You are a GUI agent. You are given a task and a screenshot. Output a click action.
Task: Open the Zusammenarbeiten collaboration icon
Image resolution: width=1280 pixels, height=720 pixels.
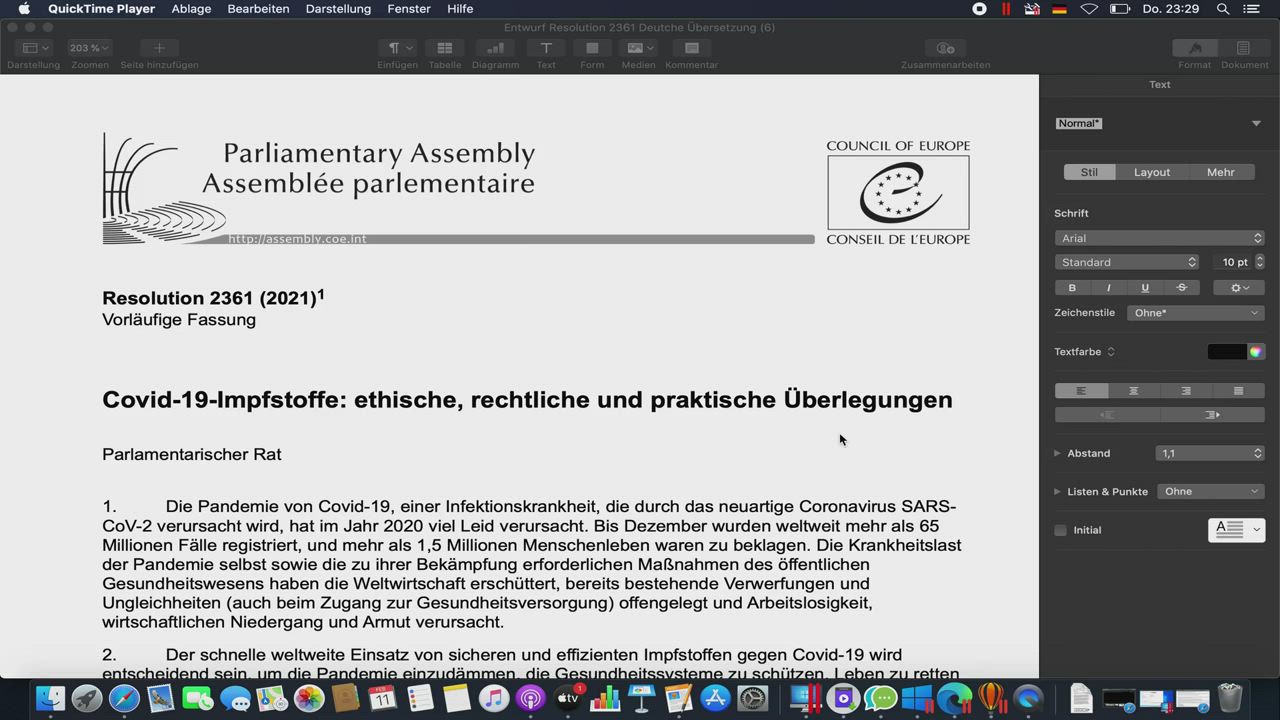(945, 48)
